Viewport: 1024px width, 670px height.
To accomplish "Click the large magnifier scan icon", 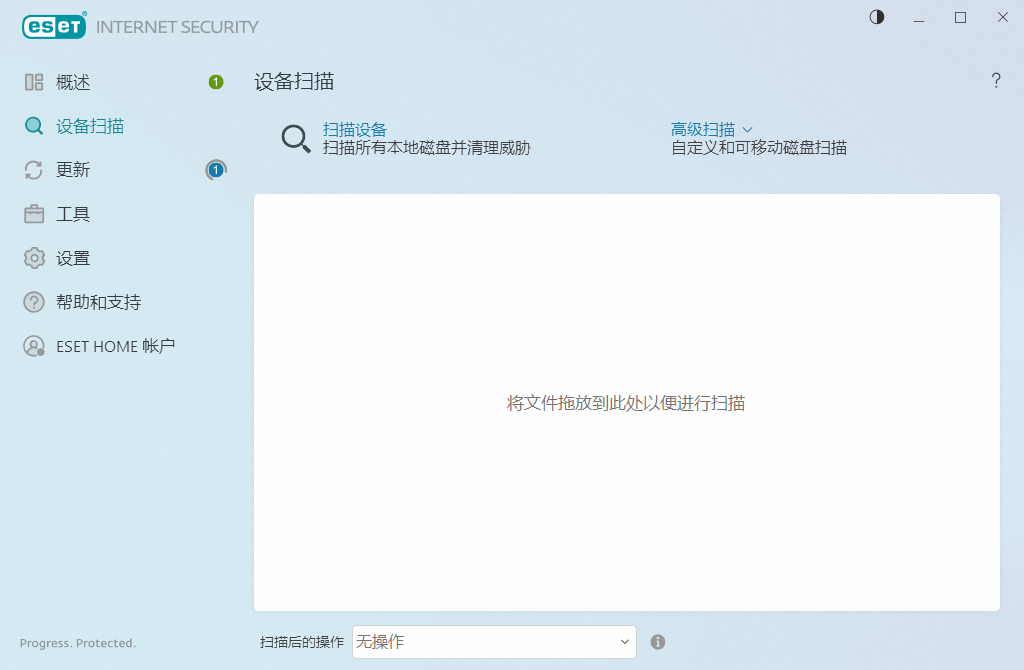I will click(296, 138).
